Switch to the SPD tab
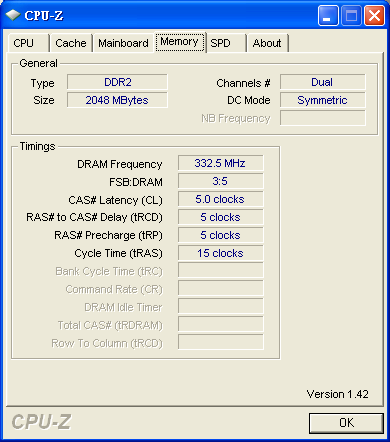Screen dimensions: 390x442 coord(226,43)
